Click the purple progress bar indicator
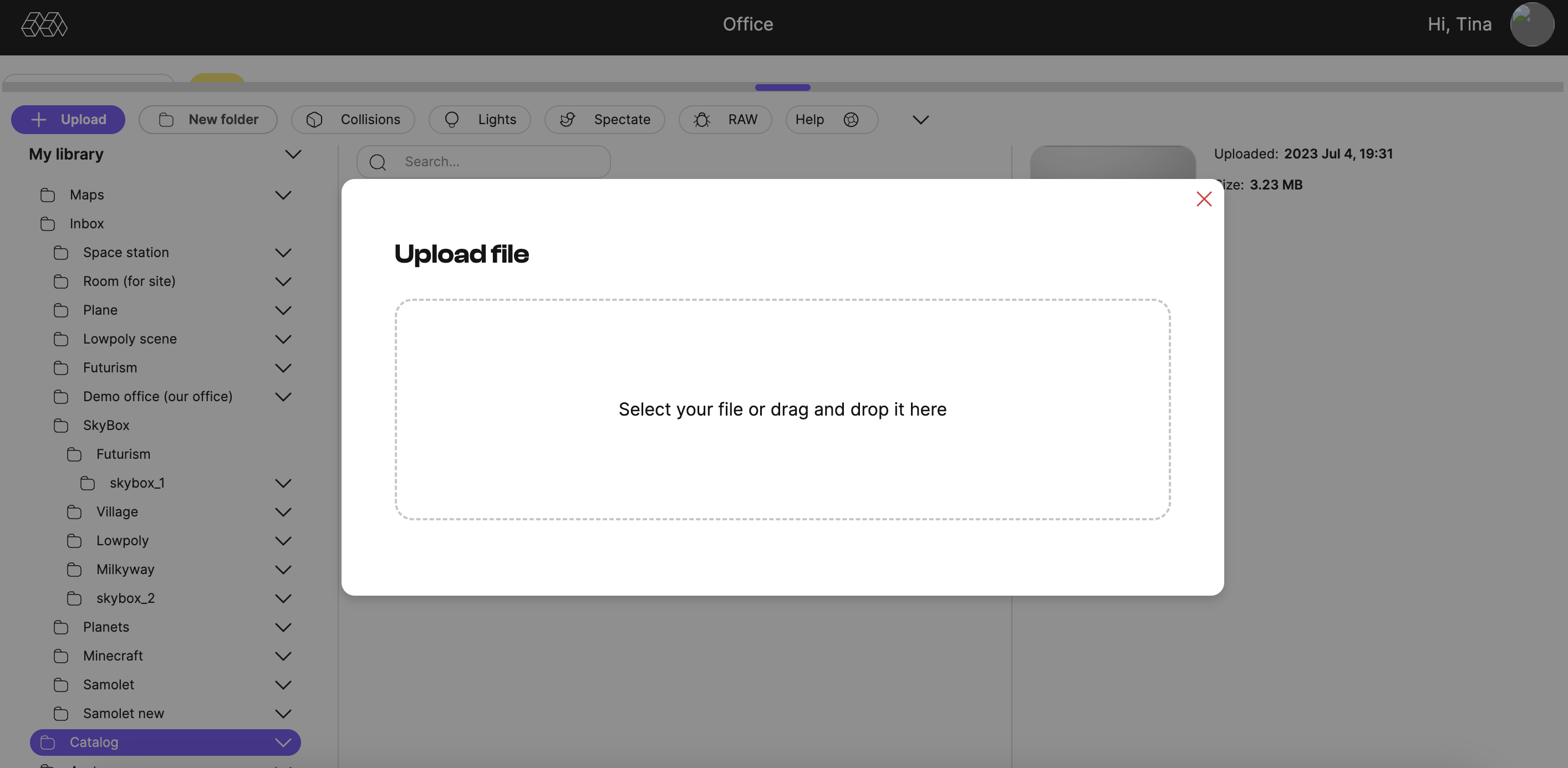The width and height of the screenshot is (1568, 768). pyautogui.click(x=782, y=88)
